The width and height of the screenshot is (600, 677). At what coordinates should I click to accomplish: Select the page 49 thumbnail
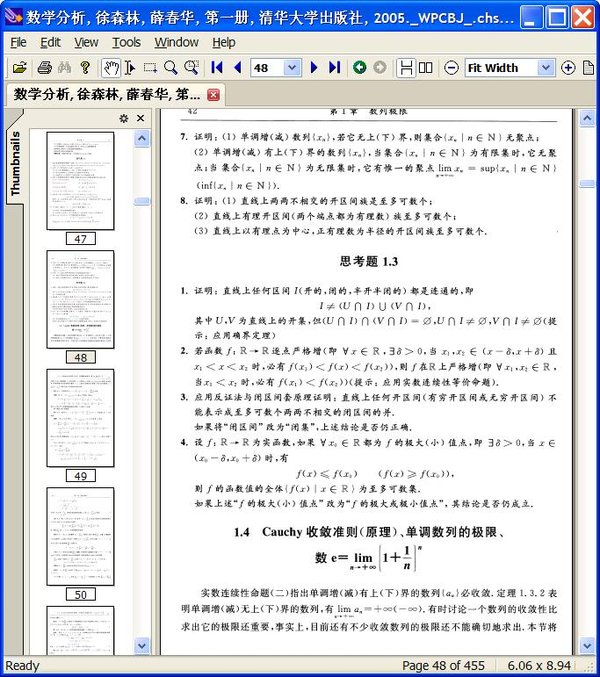(x=80, y=418)
